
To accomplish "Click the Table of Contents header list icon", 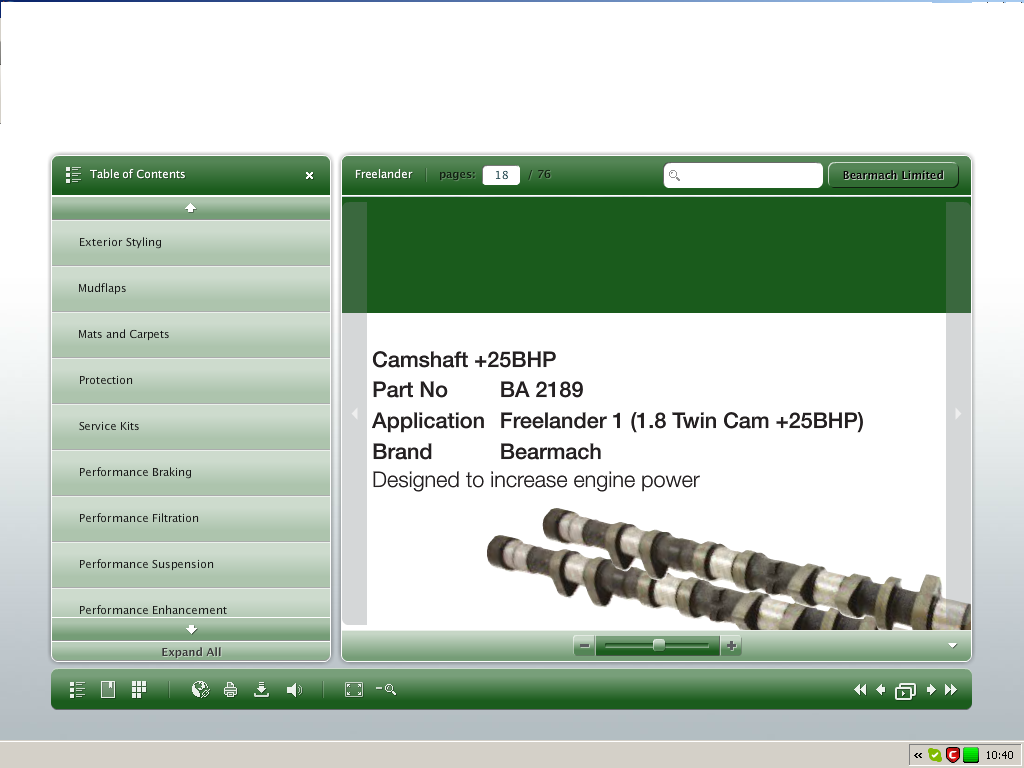I will (73, 174).
